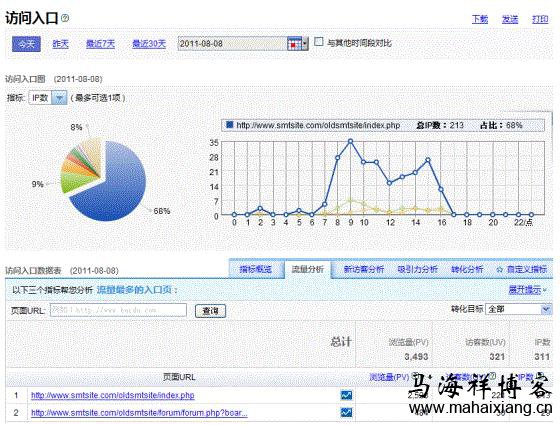Image resolution: width=560 pixels, height=425 pixels.
Task: Expand the 展开提示 hint section
Action: click(527, 290)
